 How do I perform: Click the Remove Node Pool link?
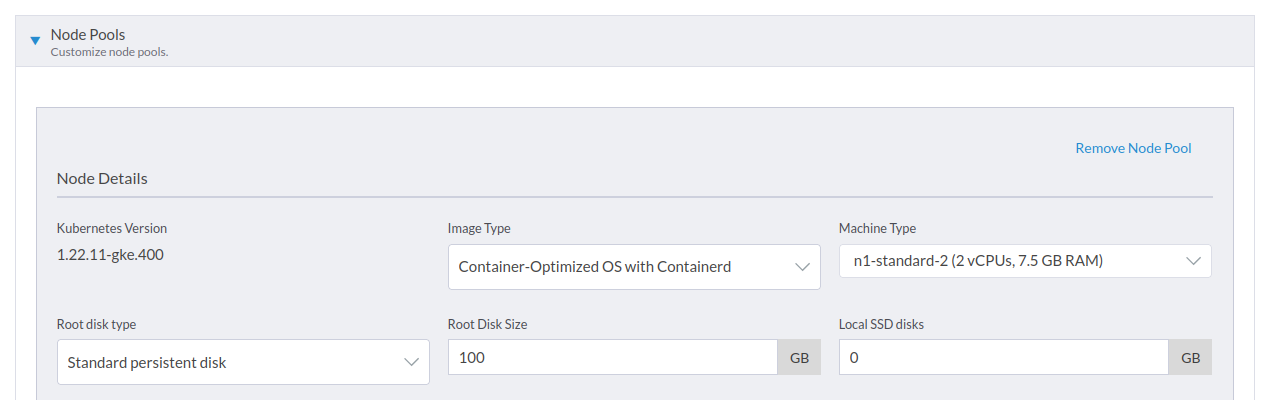coord(1133,148)
